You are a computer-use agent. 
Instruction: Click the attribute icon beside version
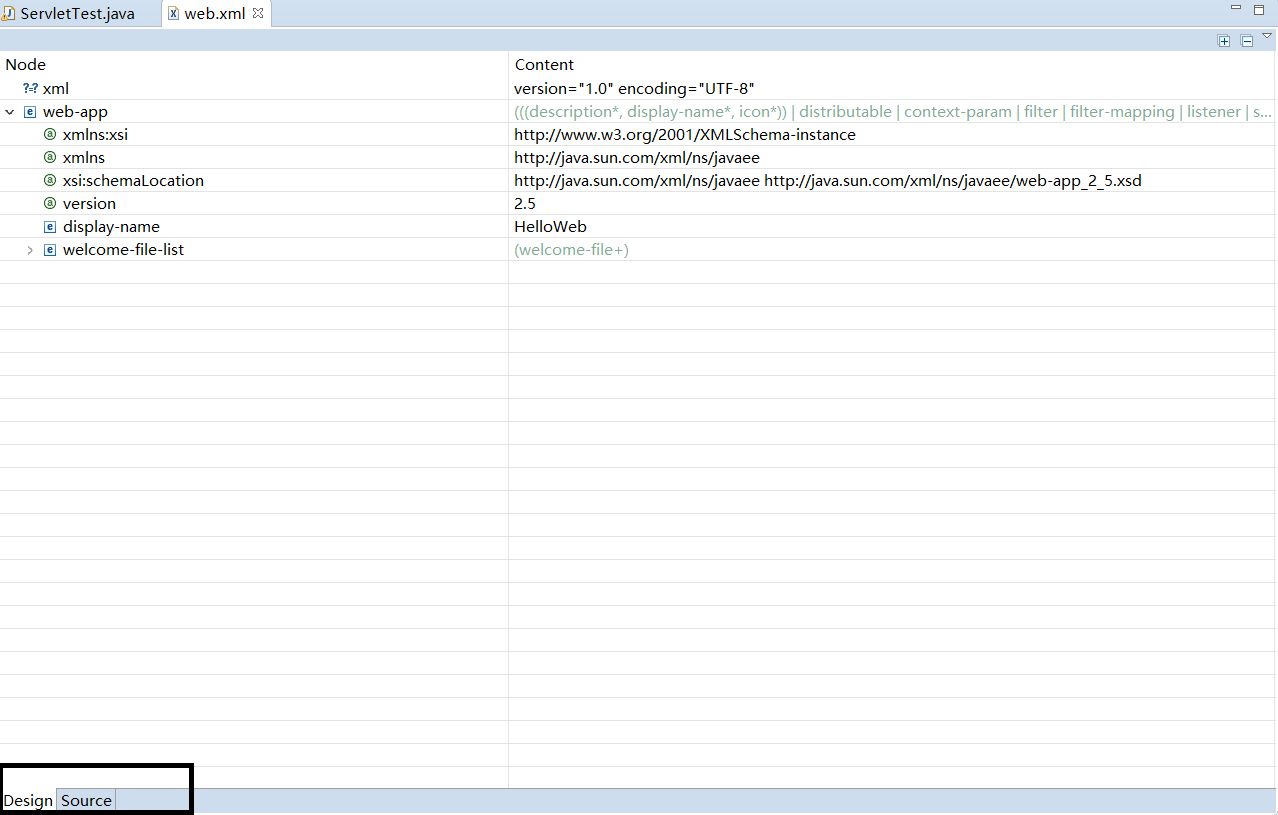coord(49,203)
